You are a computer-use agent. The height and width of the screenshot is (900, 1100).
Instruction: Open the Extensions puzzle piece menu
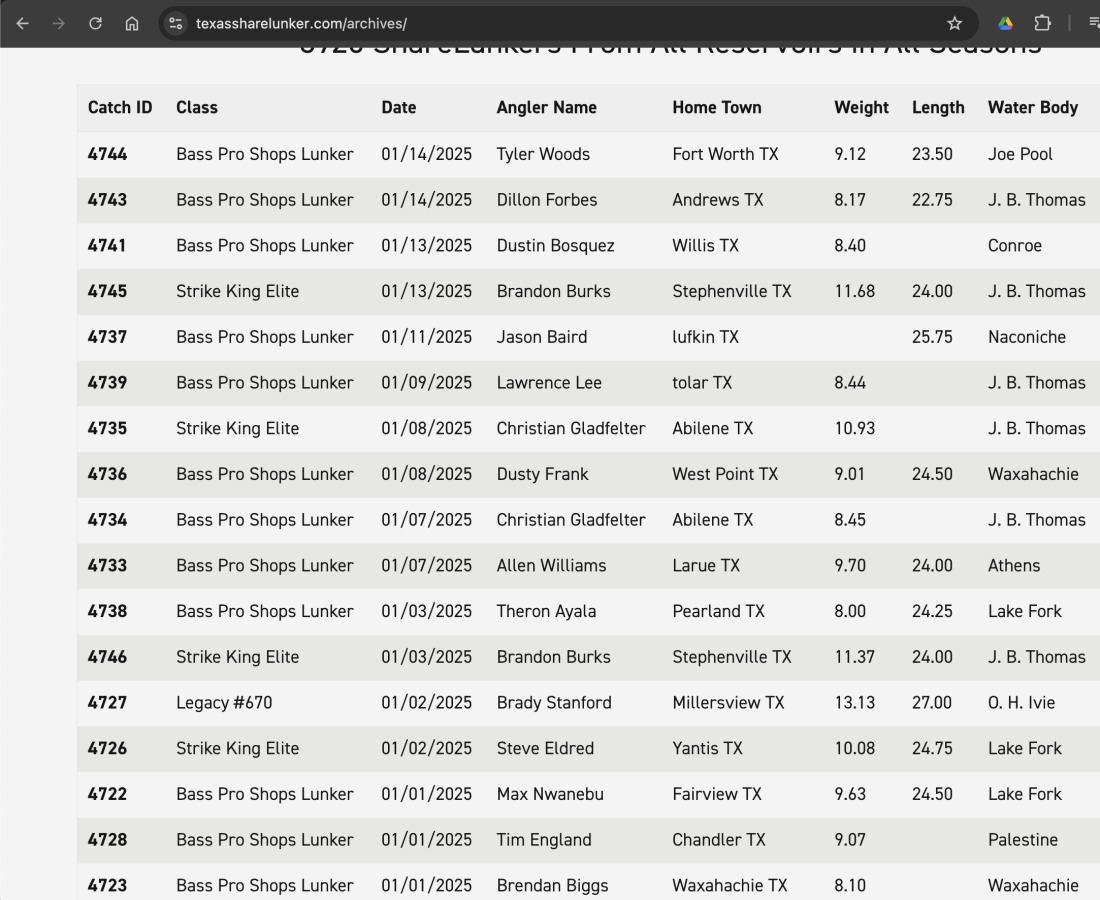(1042, 23)
